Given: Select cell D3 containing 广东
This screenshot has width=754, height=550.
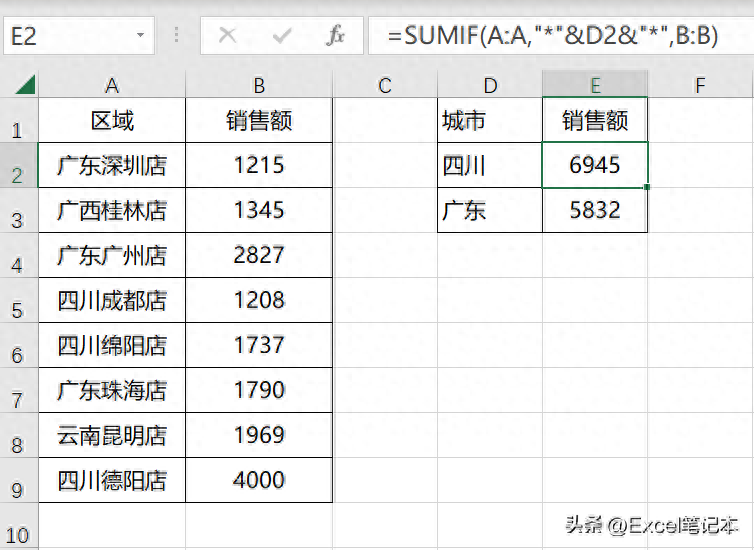Looking at the screenshot, I should pos(490,210).
